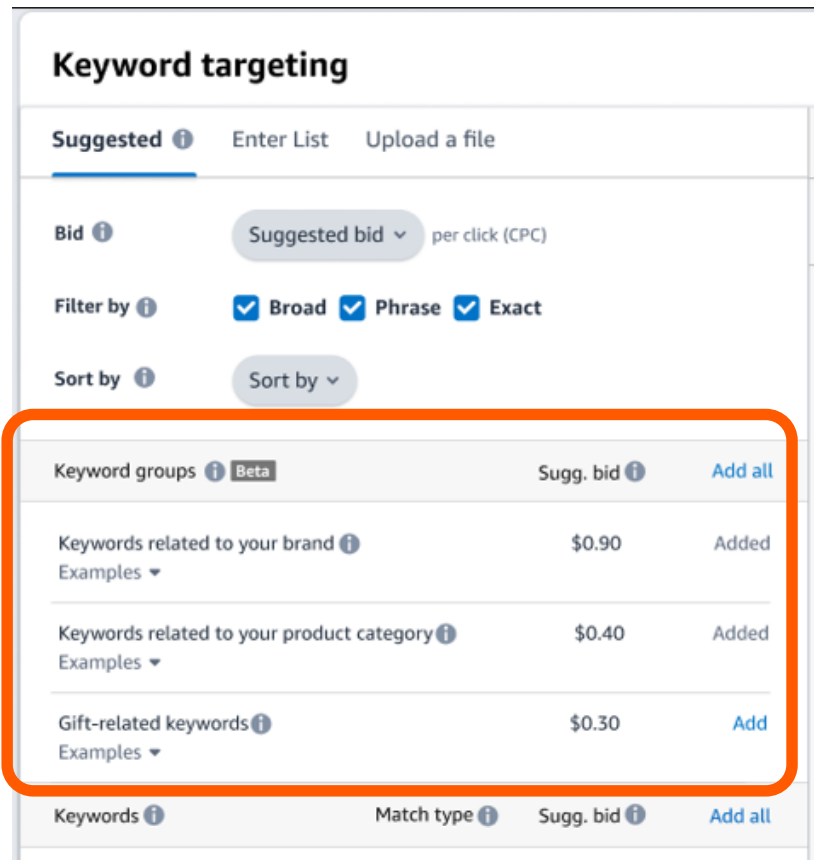Click info icon beside Match type header
The width and height of the screenshot is (827, 867).
click(488, 816)
